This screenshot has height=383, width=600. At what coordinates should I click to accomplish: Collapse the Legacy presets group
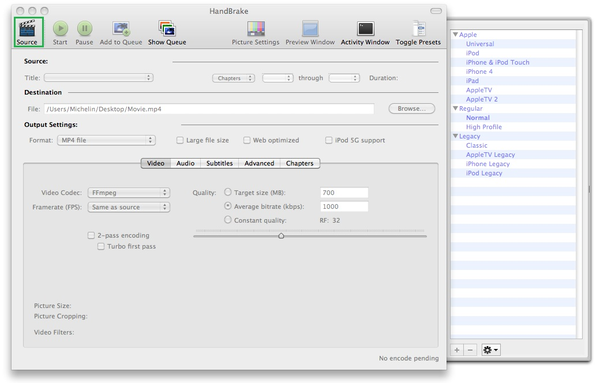(455, 136)
